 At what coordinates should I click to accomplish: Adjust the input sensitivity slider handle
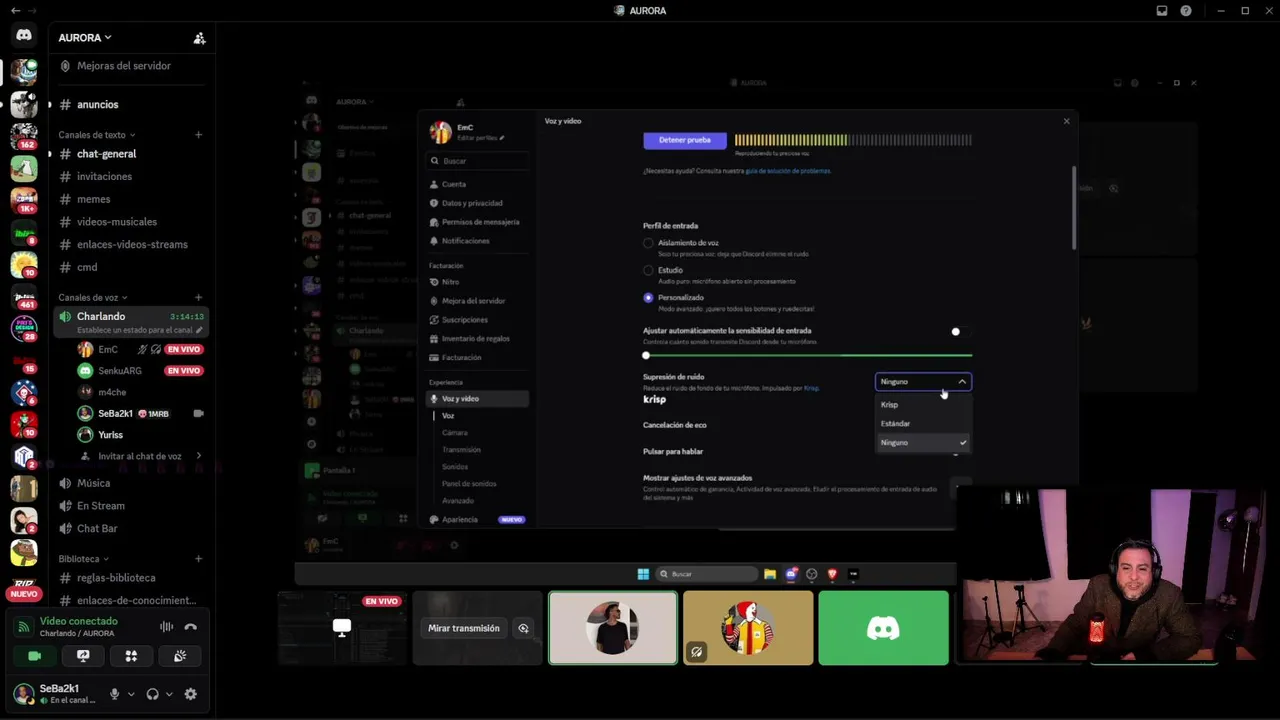pyautogui.click(x=646, y=355)
